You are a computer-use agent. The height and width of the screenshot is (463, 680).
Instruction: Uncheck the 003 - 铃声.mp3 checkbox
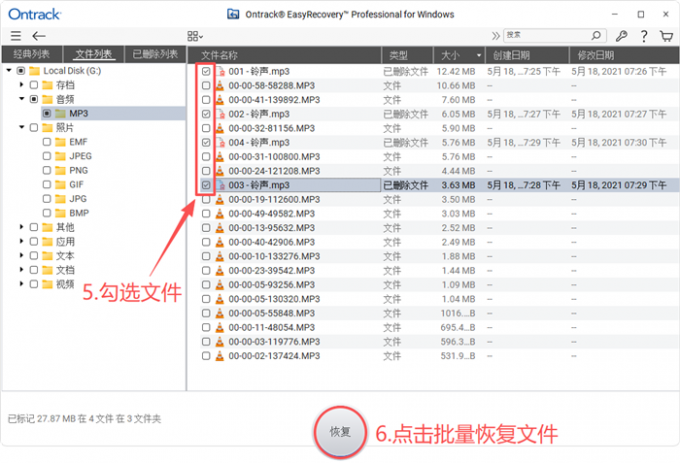point(206,185)
